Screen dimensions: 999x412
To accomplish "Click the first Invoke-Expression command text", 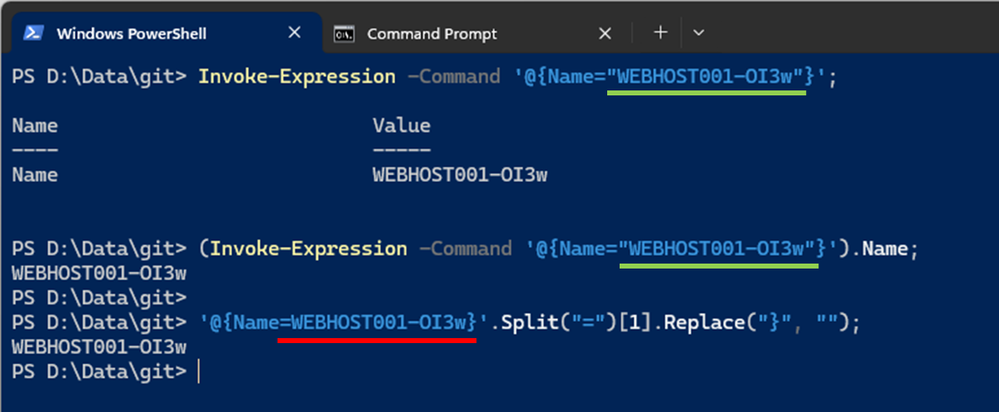I will click(300, 76).
